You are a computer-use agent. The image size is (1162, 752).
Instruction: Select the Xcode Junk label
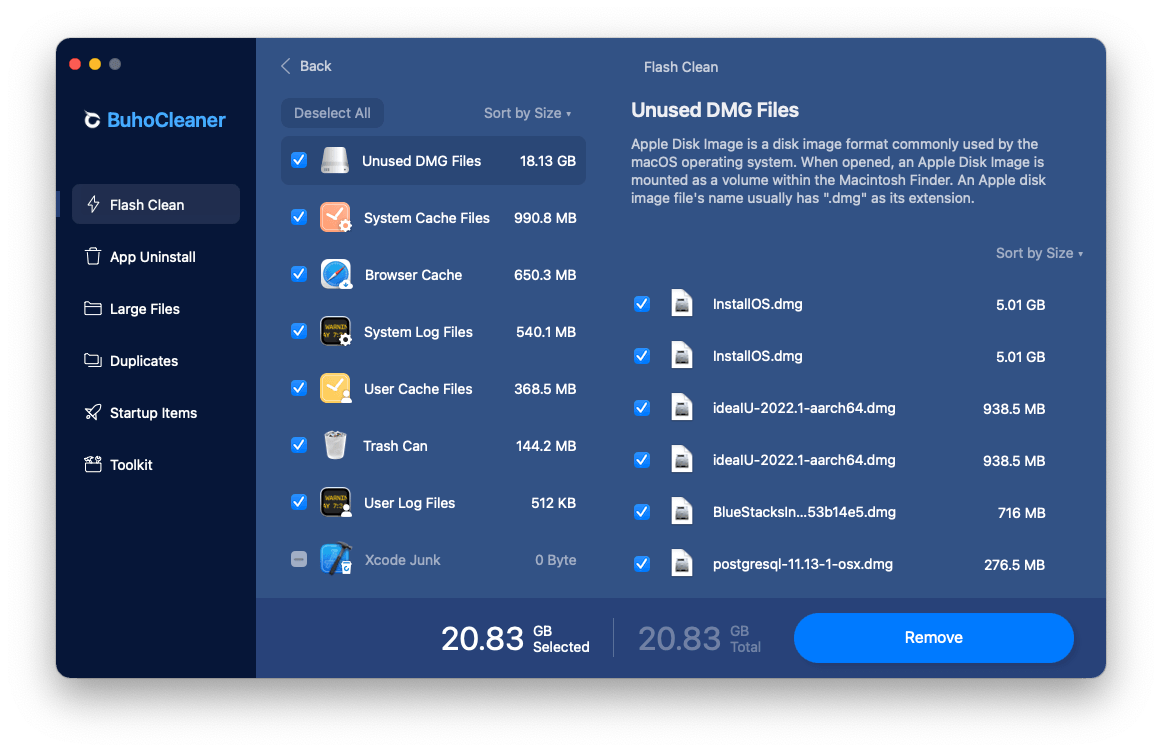coord(402,560)
